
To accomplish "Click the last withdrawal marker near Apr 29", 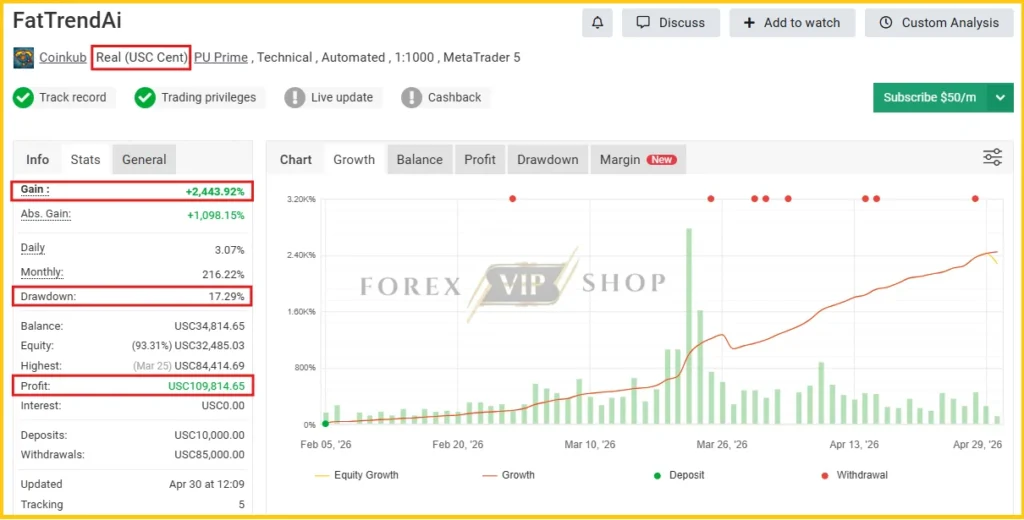I will [975, 199].
